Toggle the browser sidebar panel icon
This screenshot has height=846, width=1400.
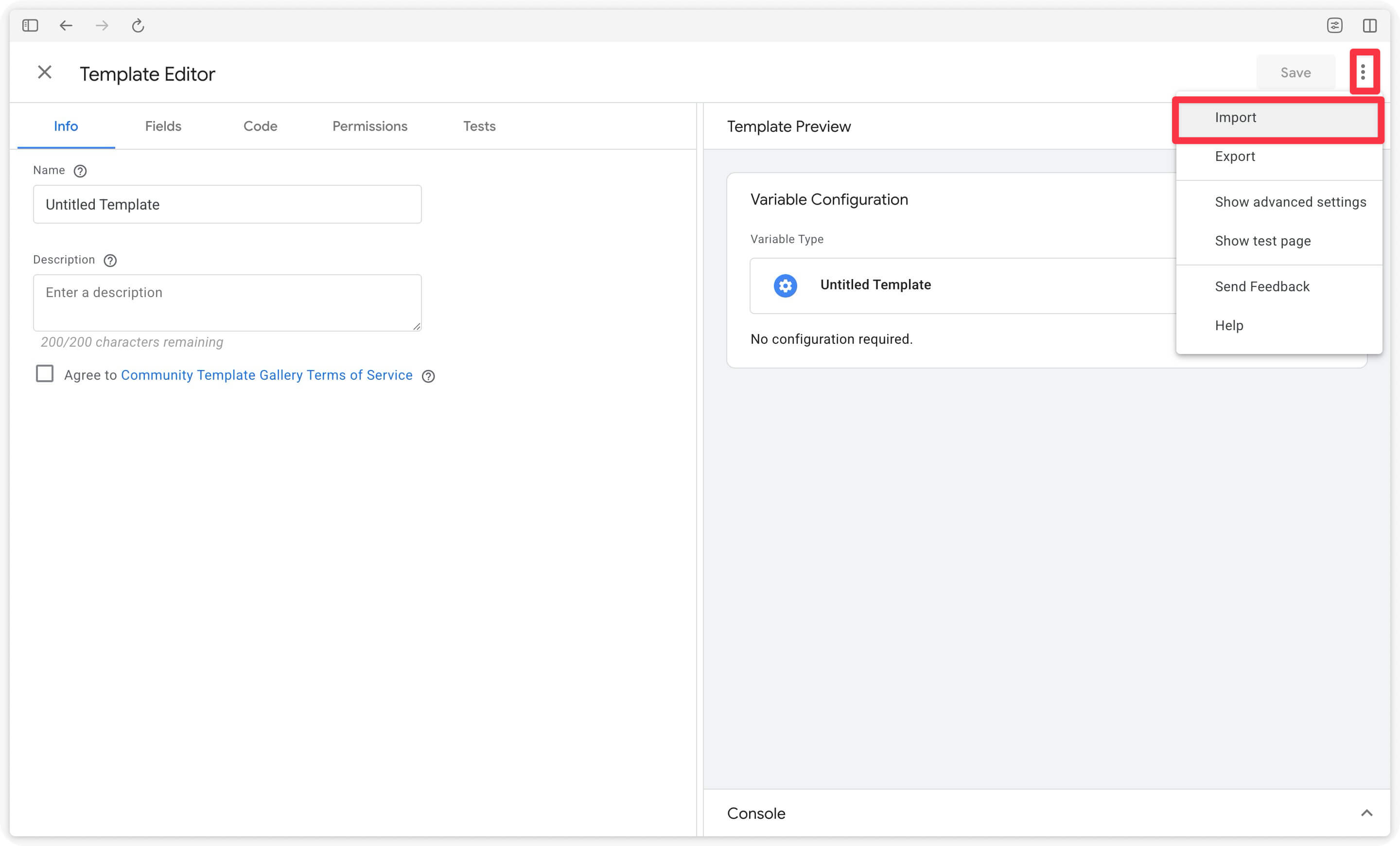30,26
